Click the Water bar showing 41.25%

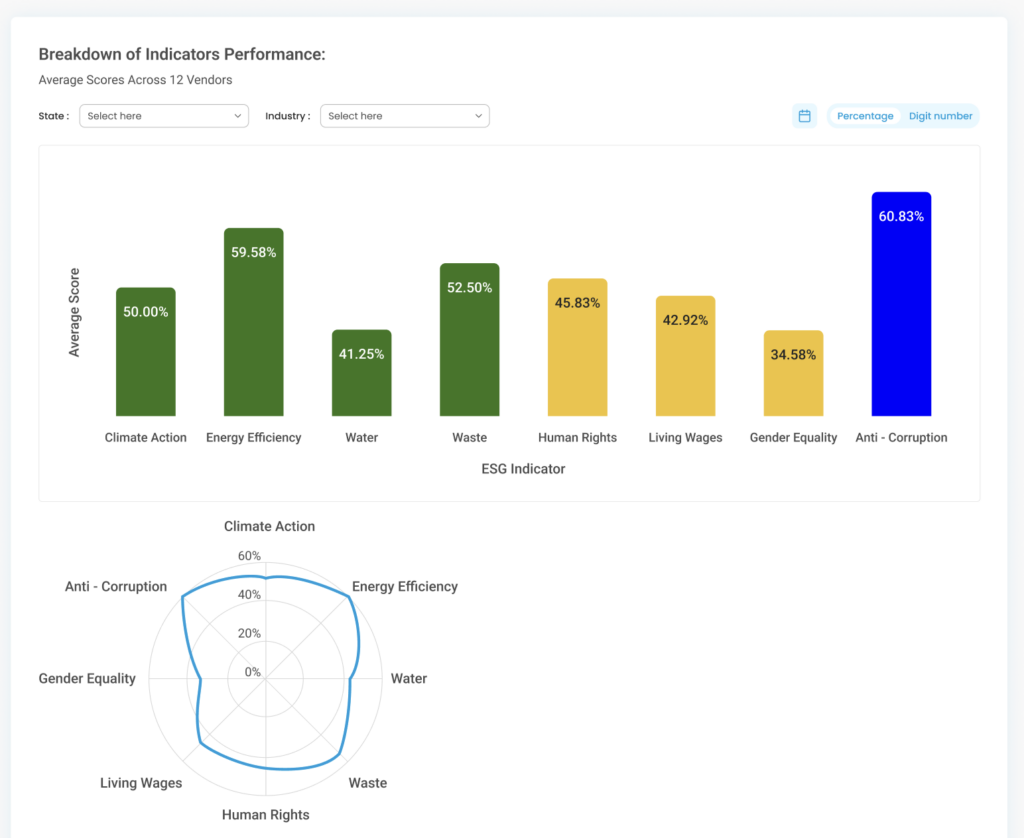[361, 373]
